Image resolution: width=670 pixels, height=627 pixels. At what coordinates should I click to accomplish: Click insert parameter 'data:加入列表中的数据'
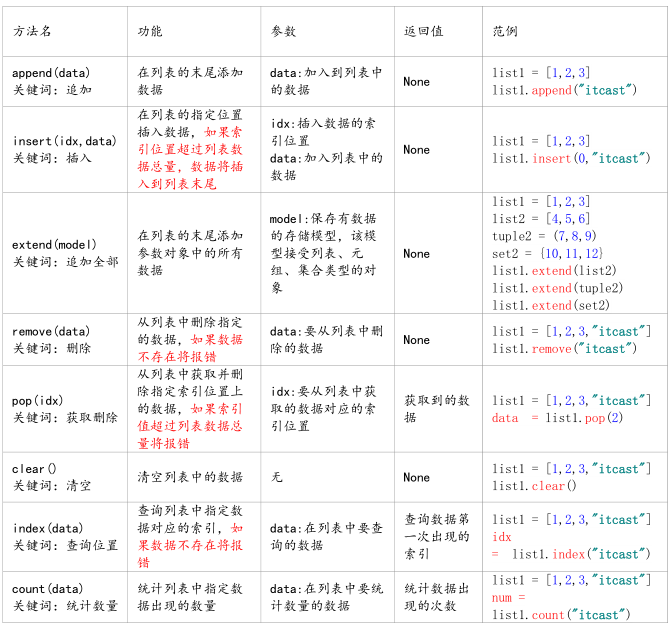pos(326,167)
